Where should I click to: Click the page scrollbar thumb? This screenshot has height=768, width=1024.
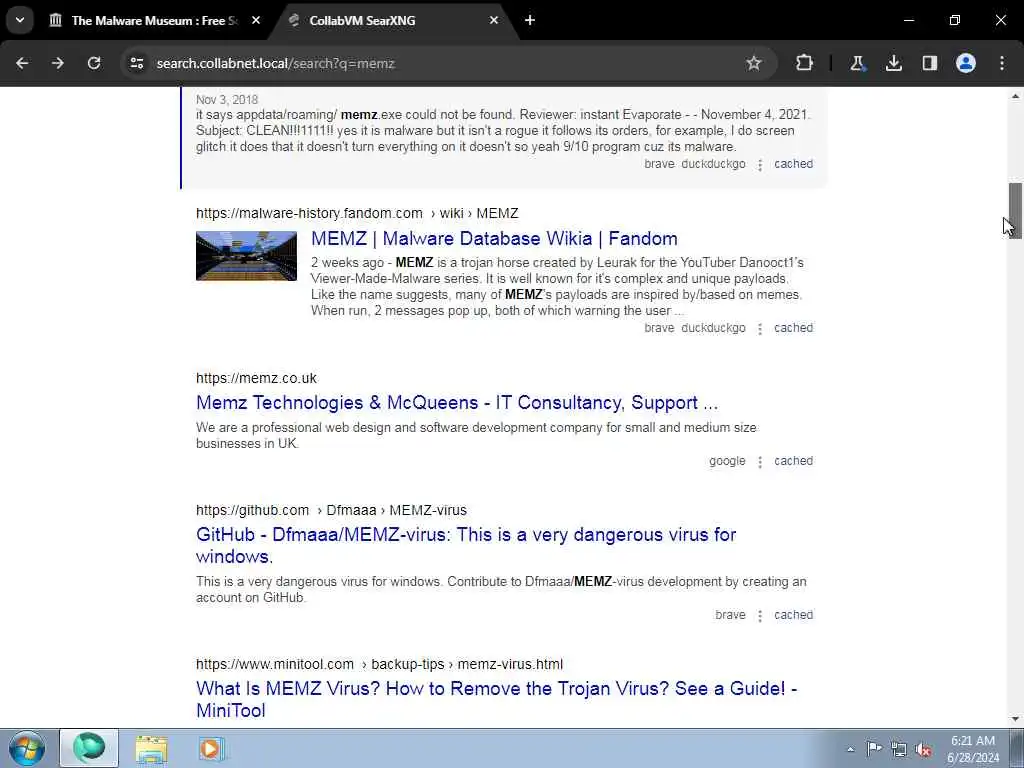click(x=1015, y=210)
